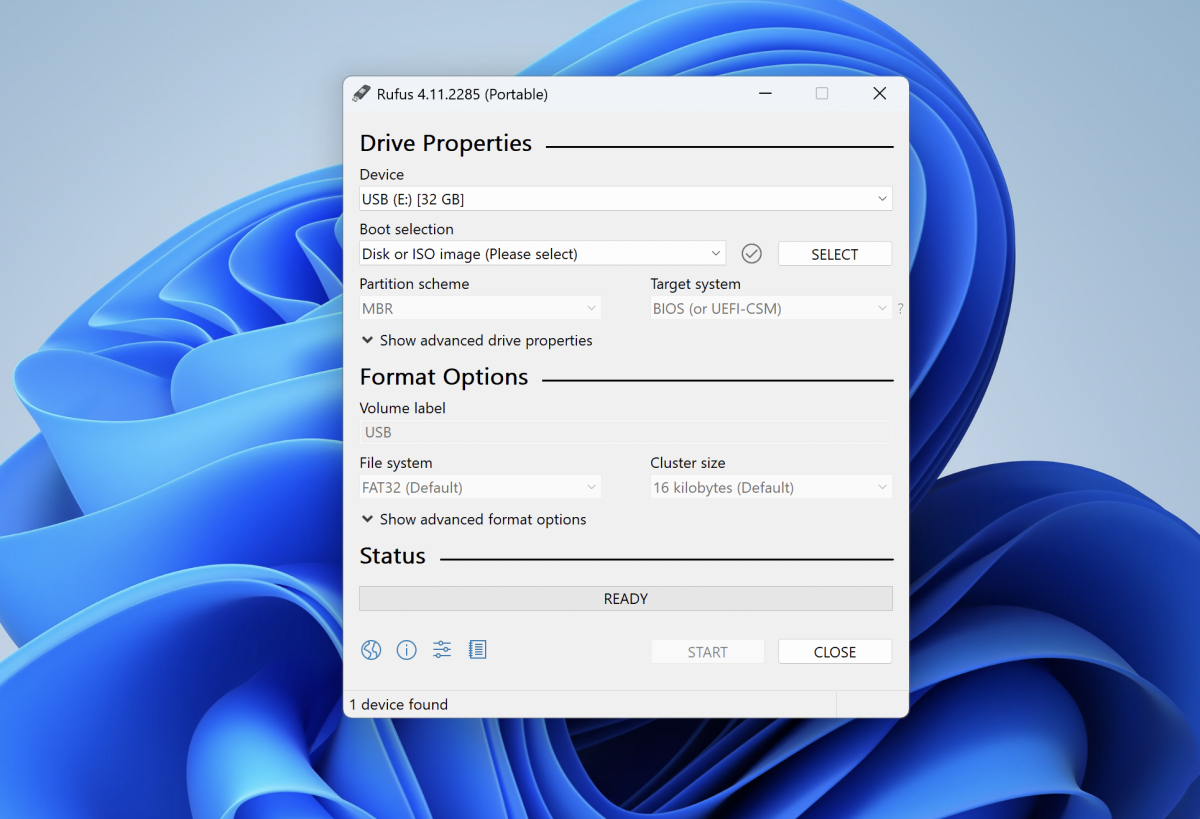Image resolution: width=1200 pixels, height=819 pixels.
Task: Expand Show advanced format options
Action: pyautogui.click(x=474, y=520)
